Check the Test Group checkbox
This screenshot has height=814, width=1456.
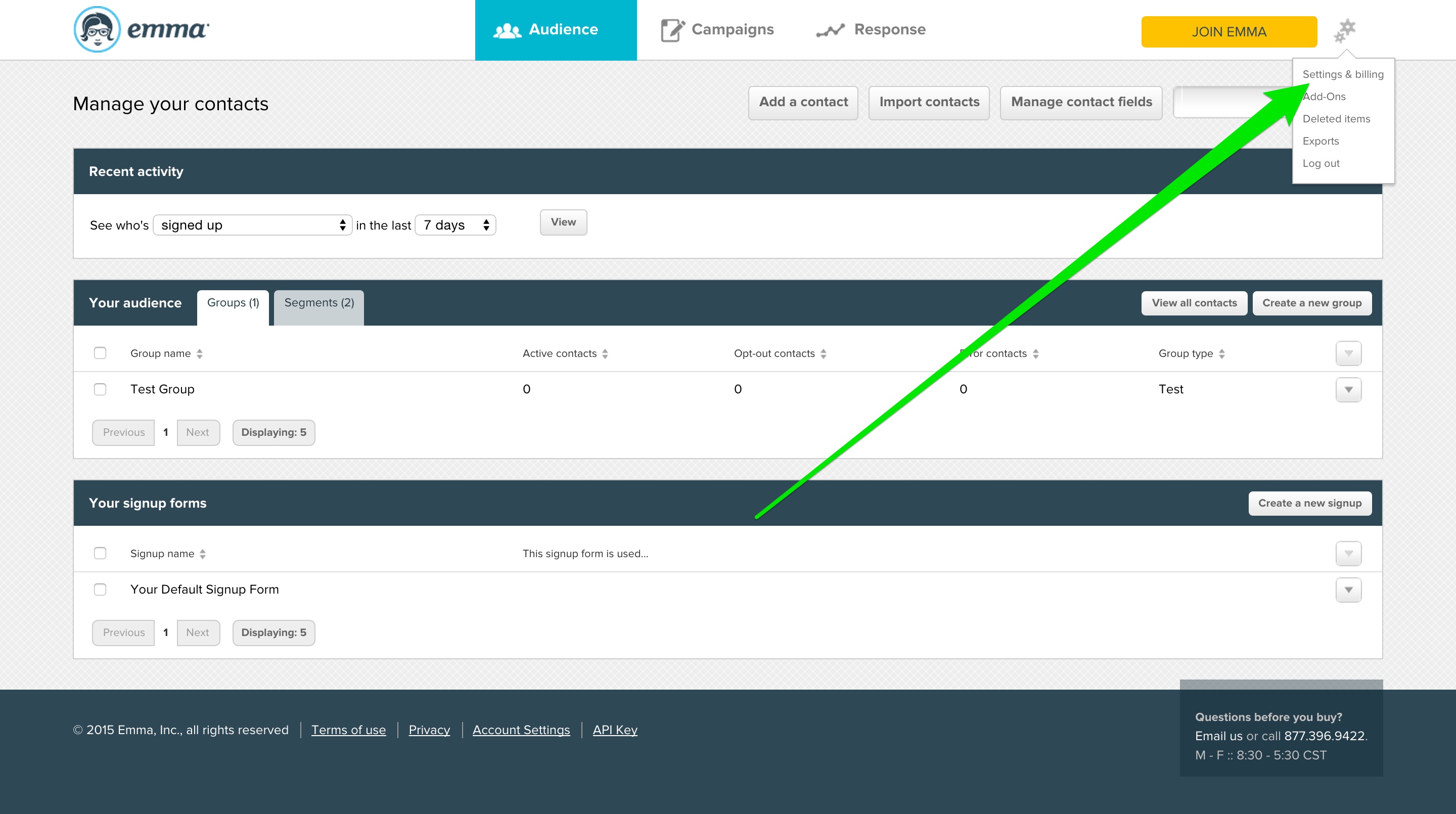click(100, 389)
